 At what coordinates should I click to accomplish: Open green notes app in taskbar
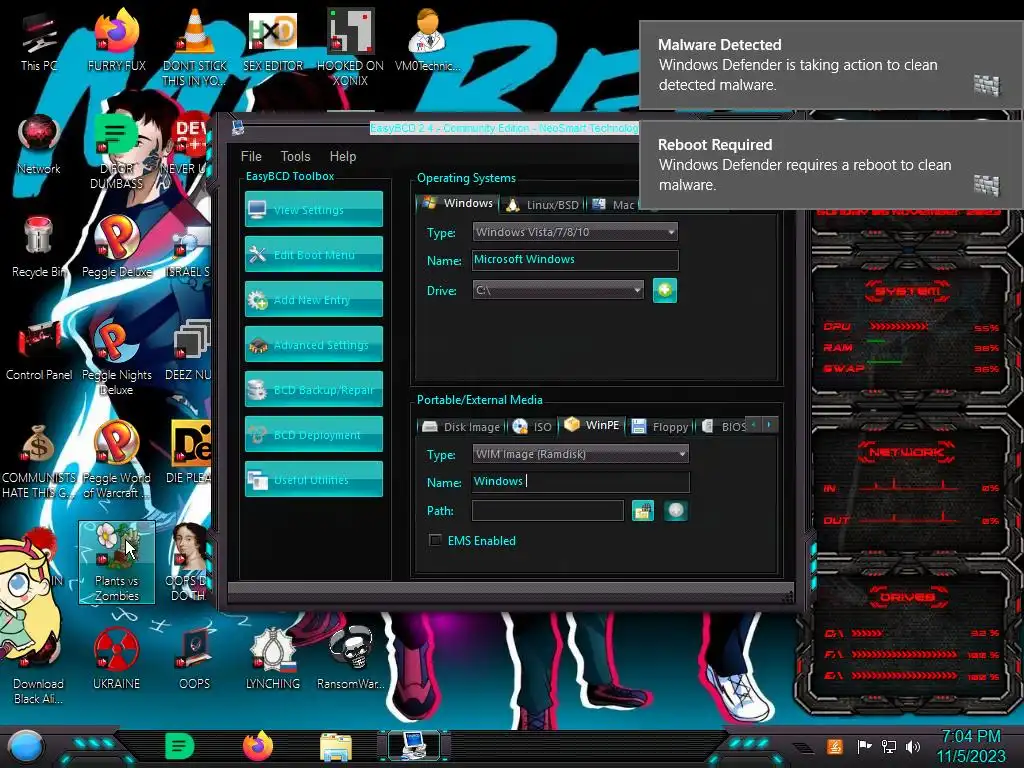click(x=180, y=746)
